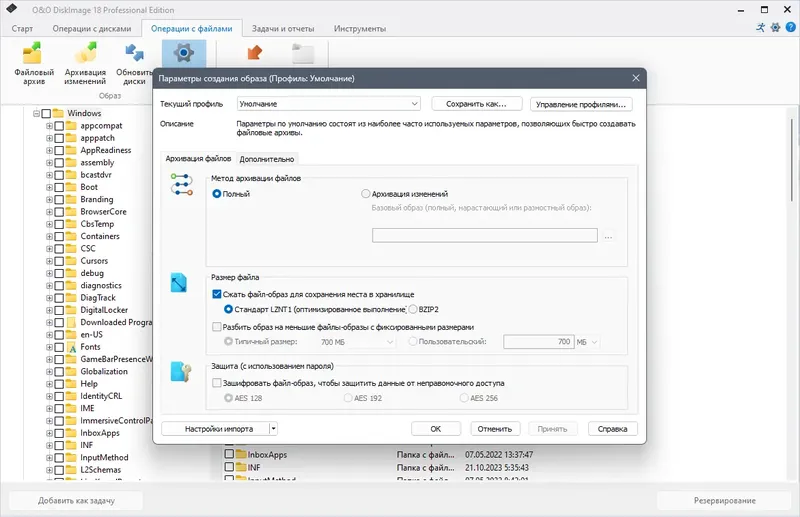The height and width of the screenshot is (517, 800).
Task: Collapse the Windows tree node
Action: [36, 113]
